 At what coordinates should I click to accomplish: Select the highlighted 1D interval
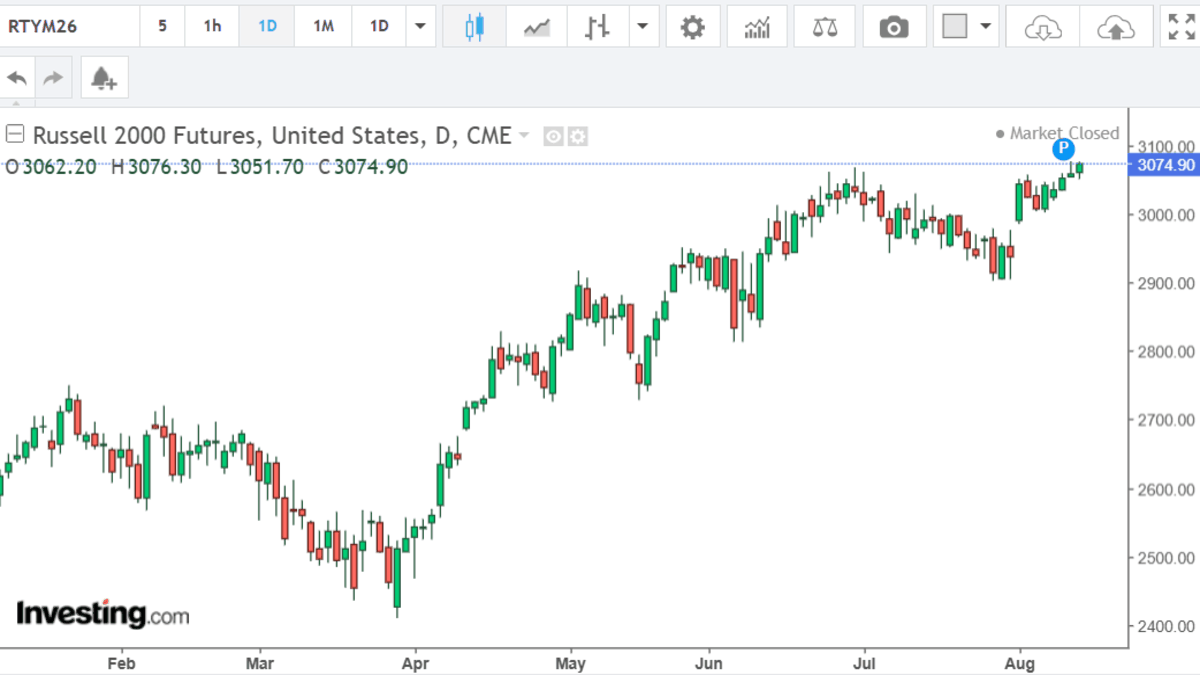(267, 27)
